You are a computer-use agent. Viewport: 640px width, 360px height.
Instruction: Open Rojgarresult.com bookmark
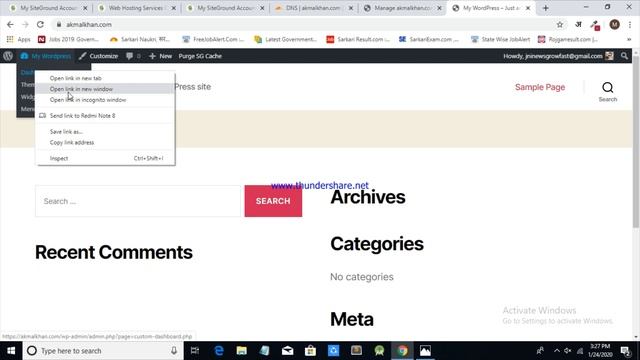[568, 39]
